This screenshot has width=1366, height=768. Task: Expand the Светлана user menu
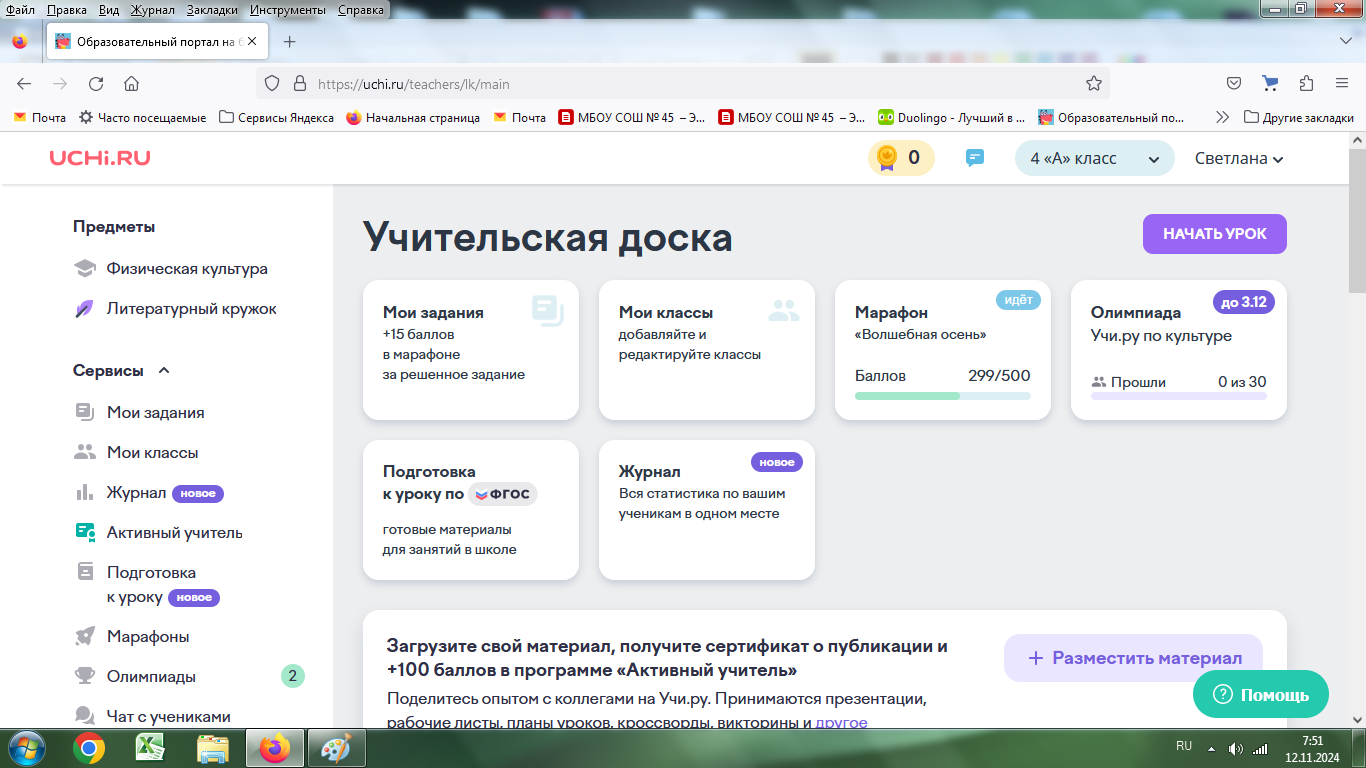click(x=1239, y=158)
